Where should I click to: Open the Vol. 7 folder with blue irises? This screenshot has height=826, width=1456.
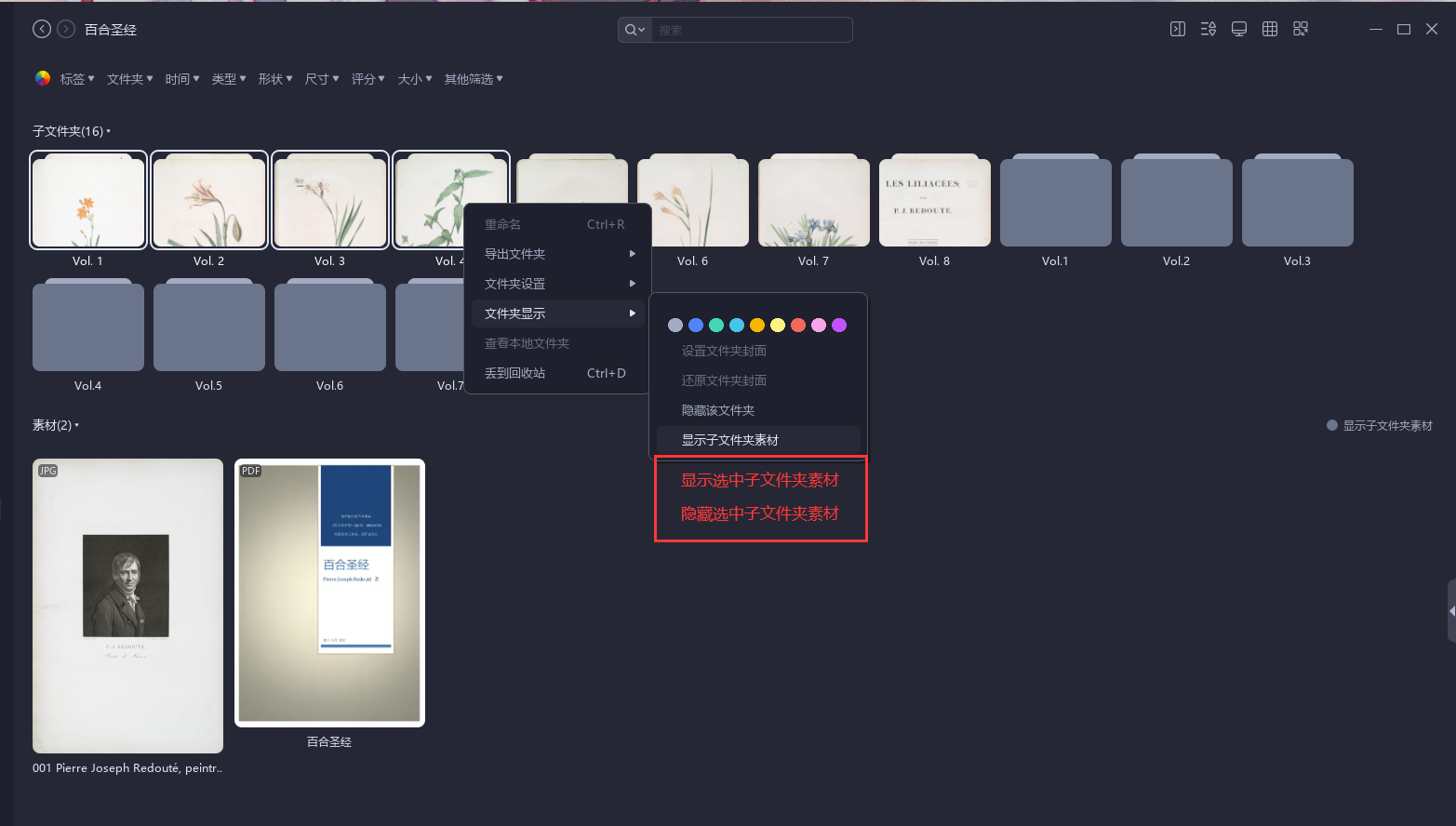(x=814, y=200)
